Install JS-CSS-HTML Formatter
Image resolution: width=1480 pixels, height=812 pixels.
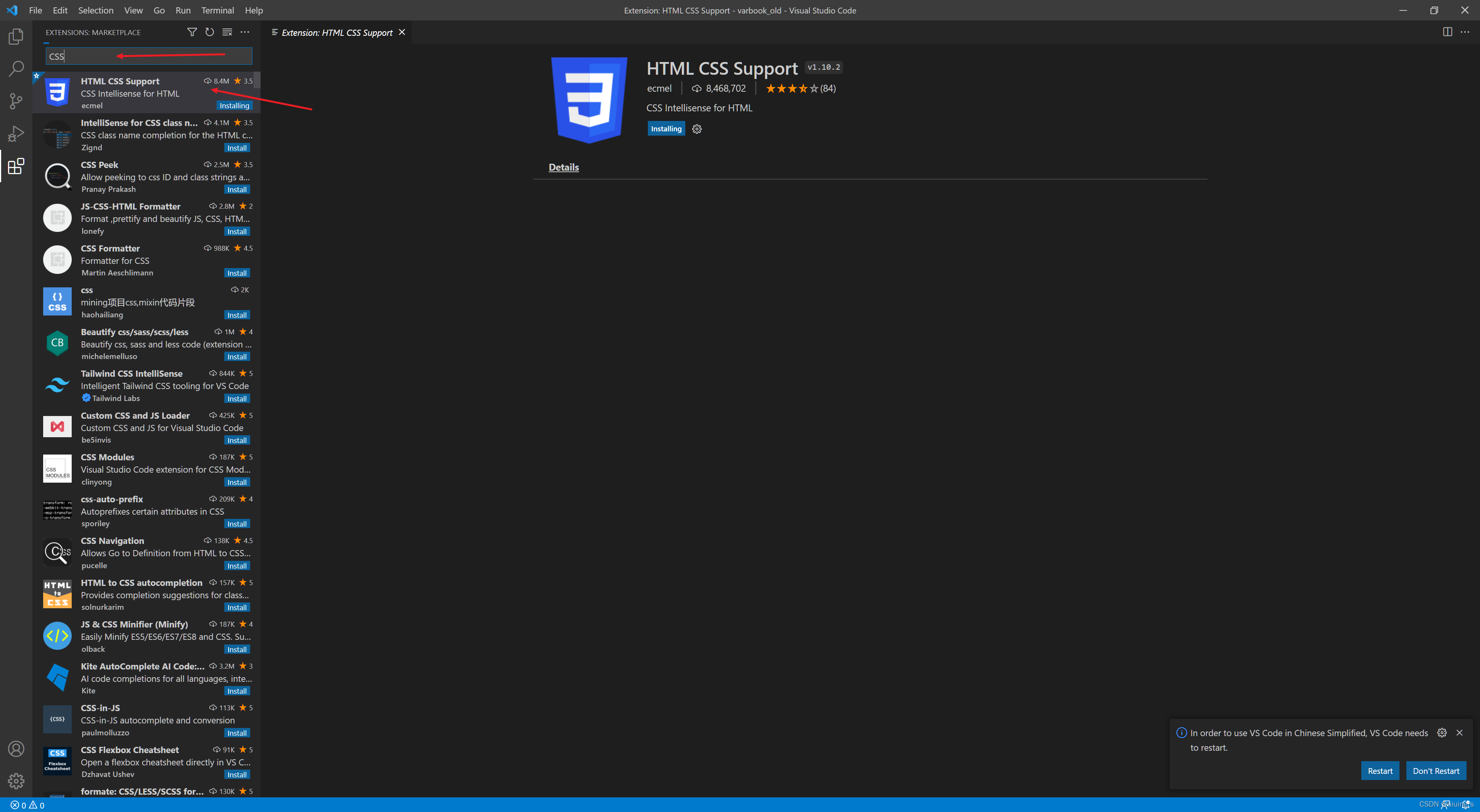click(x=237, y=232)
